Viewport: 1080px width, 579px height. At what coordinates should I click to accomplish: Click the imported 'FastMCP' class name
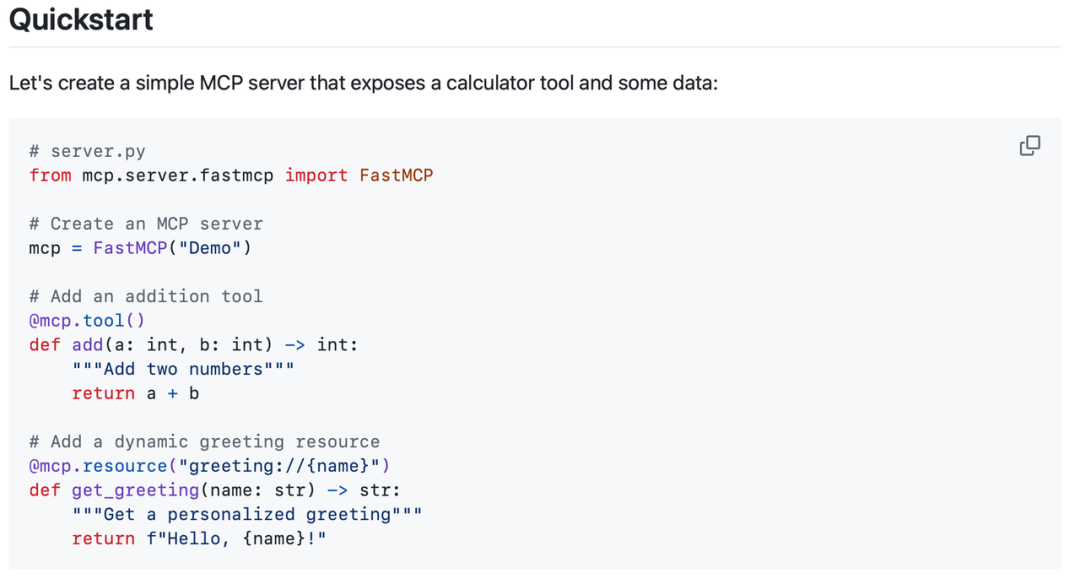[396, 175]
